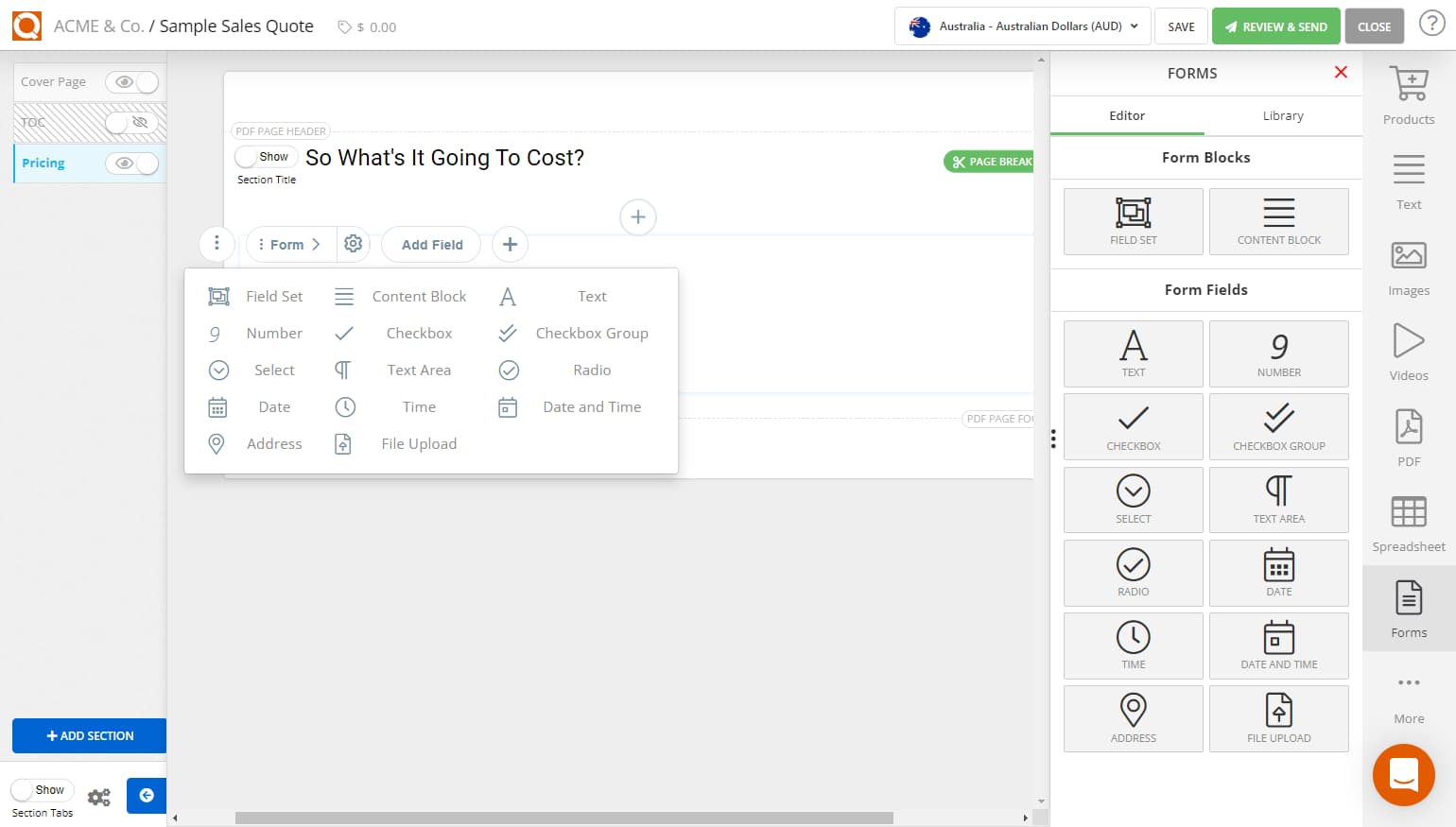This screenshot has height=827, width=1456.
Task: Open the Australia currency dropdown
Action: 1021,26
